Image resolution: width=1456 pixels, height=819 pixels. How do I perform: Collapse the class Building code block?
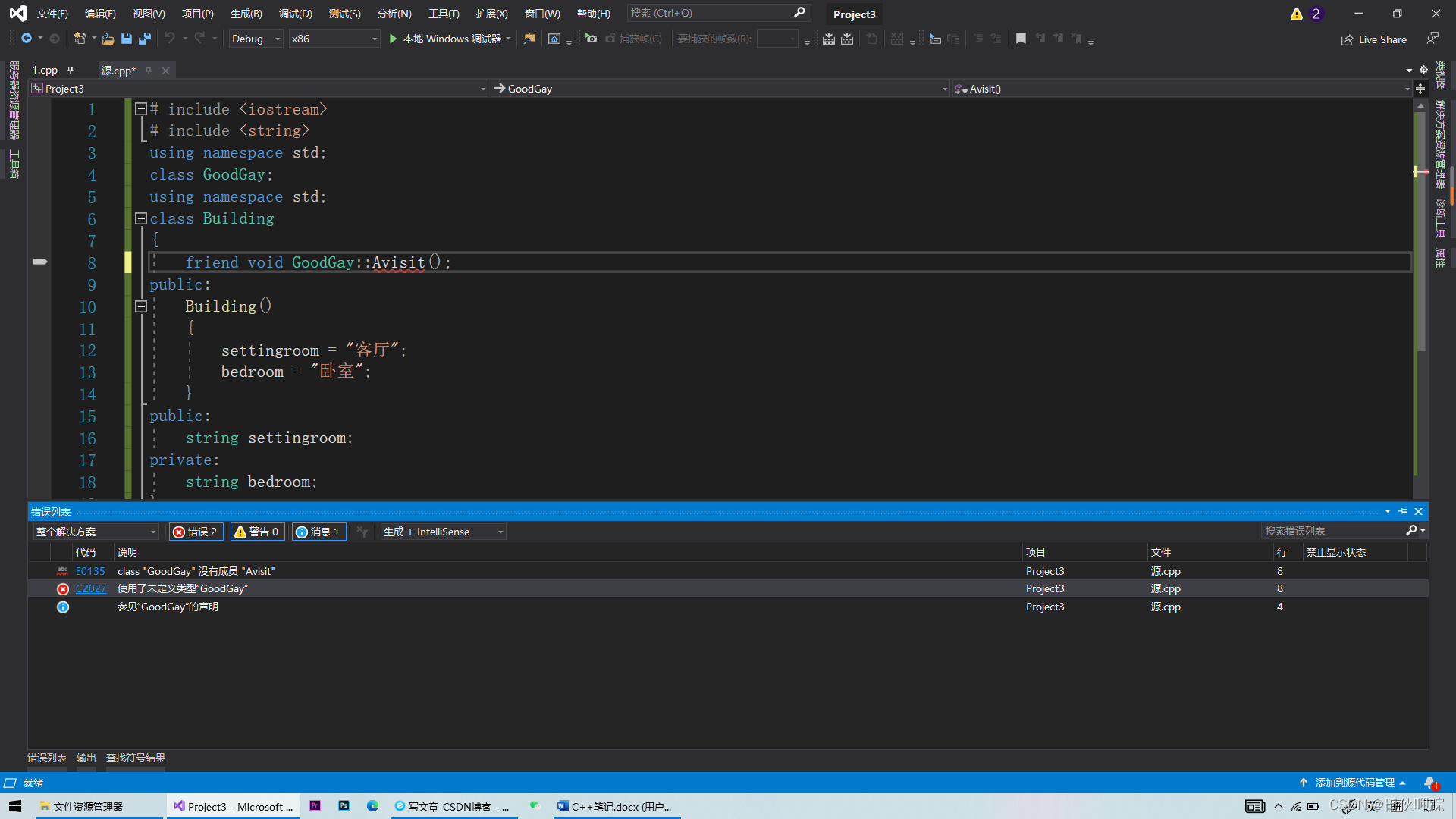tap(141, 218)
